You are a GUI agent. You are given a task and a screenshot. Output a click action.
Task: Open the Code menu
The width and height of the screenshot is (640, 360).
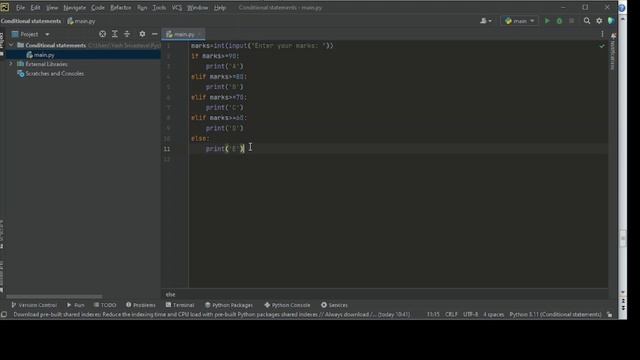pos(98,8)
